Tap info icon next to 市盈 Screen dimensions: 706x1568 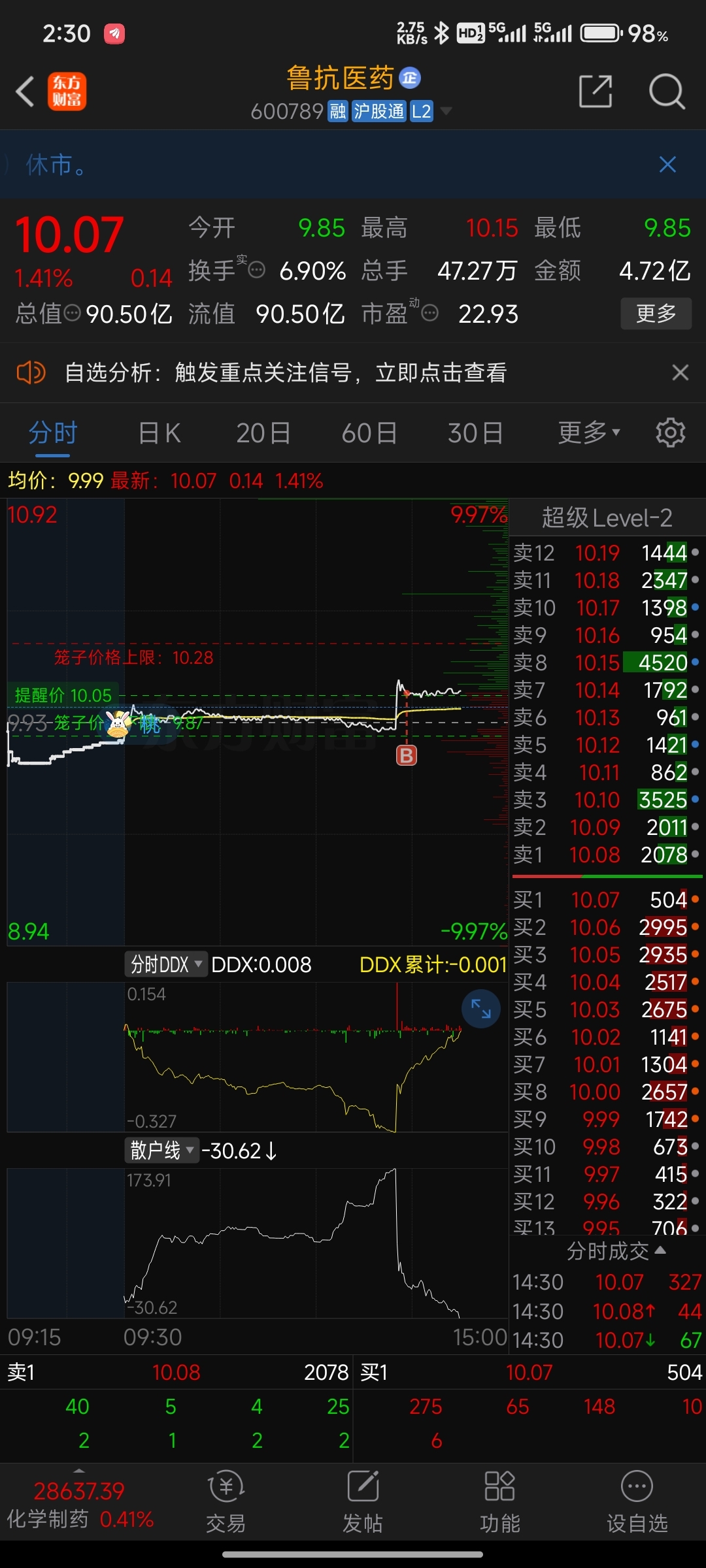(x=429, y=314)
